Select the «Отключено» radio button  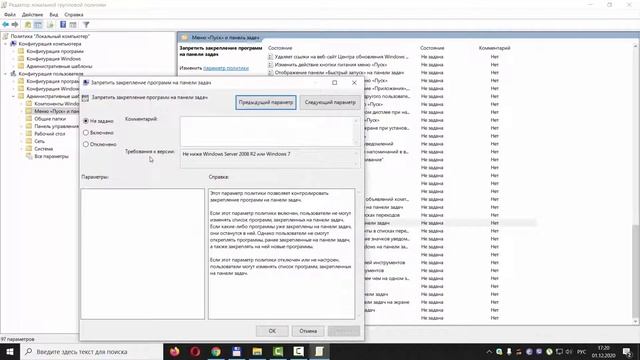(x=86, y=144)
